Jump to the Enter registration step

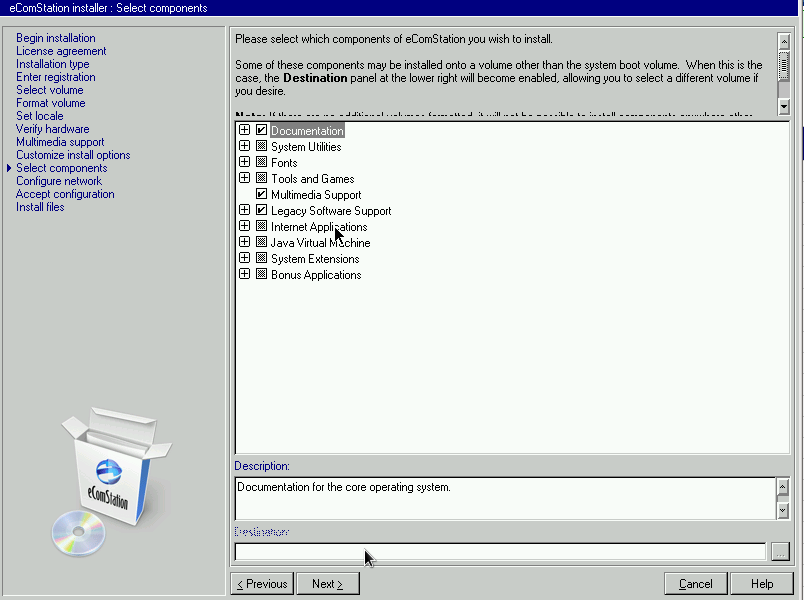55,77
